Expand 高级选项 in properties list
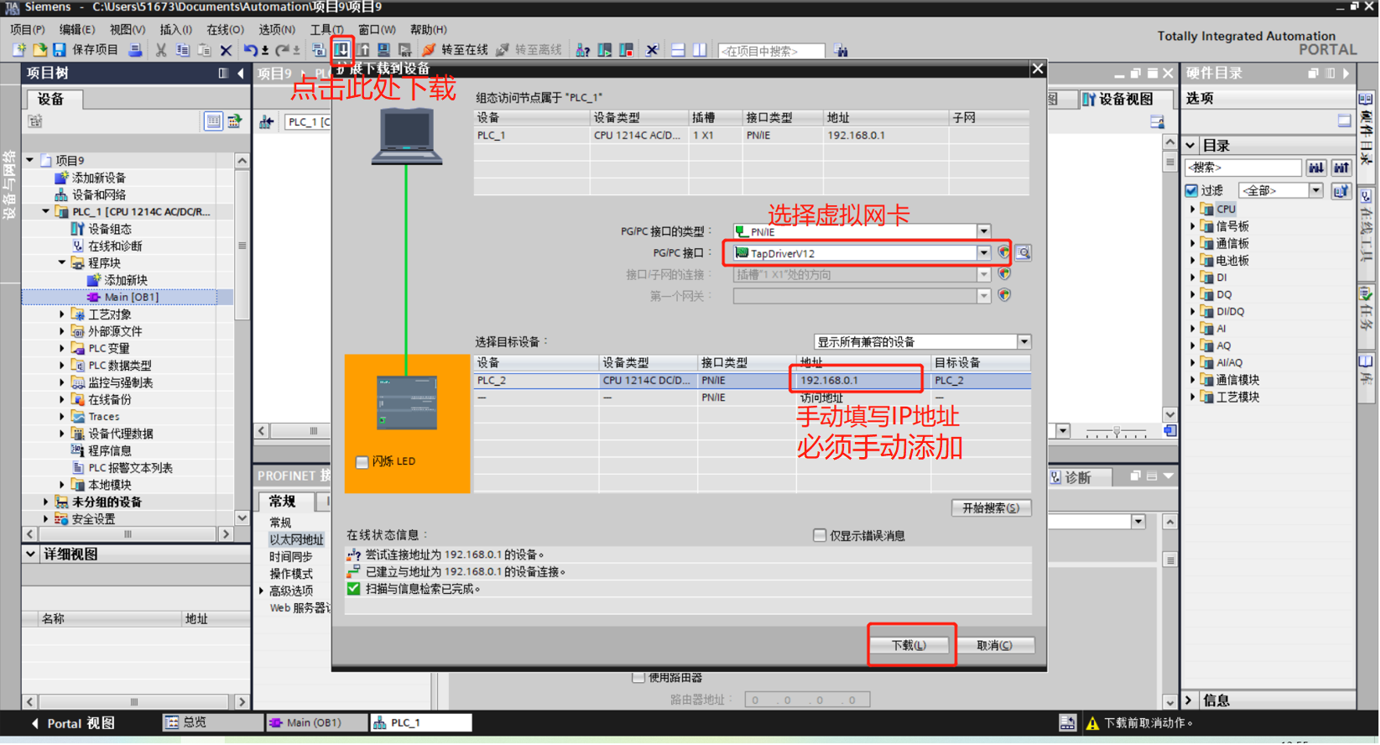Viewport: 1380px width, 745px height. coord(262,591)
